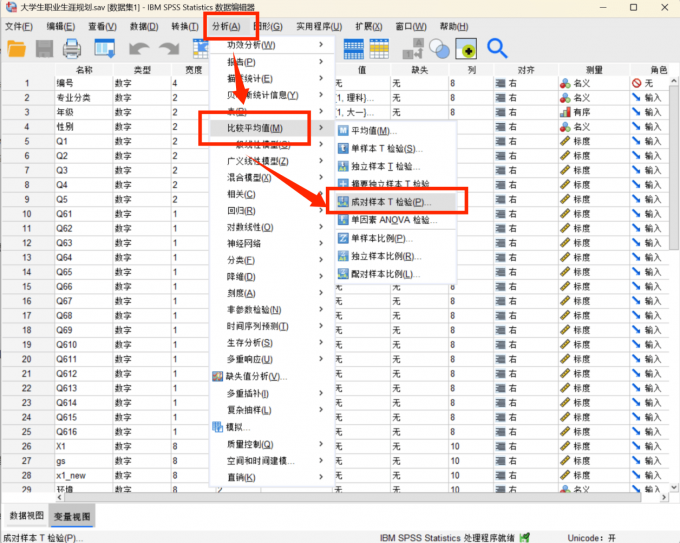
Task: Open the 帮助(H) menu
Action: [454, 26]
